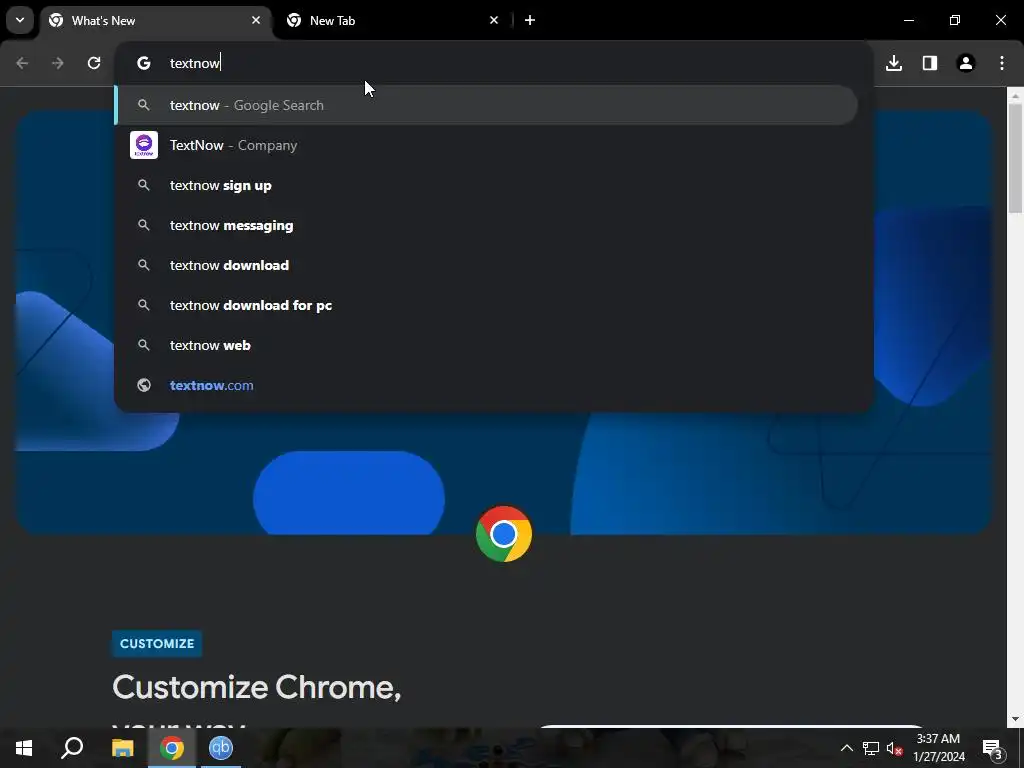Open Chrome three-dot menu

click(x=1002, y=63)
